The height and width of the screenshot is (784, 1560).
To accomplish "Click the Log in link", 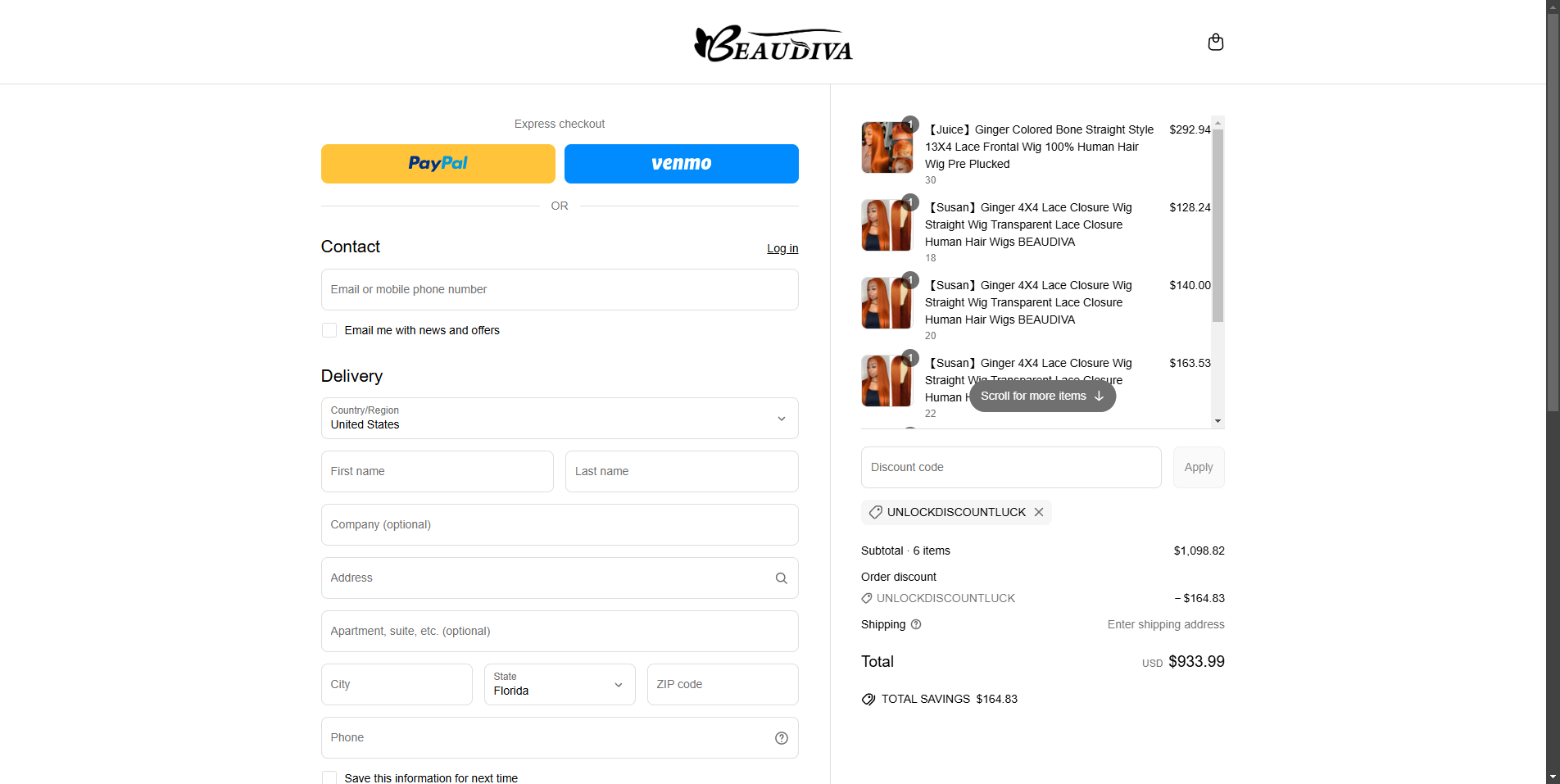I will [782, 248].
